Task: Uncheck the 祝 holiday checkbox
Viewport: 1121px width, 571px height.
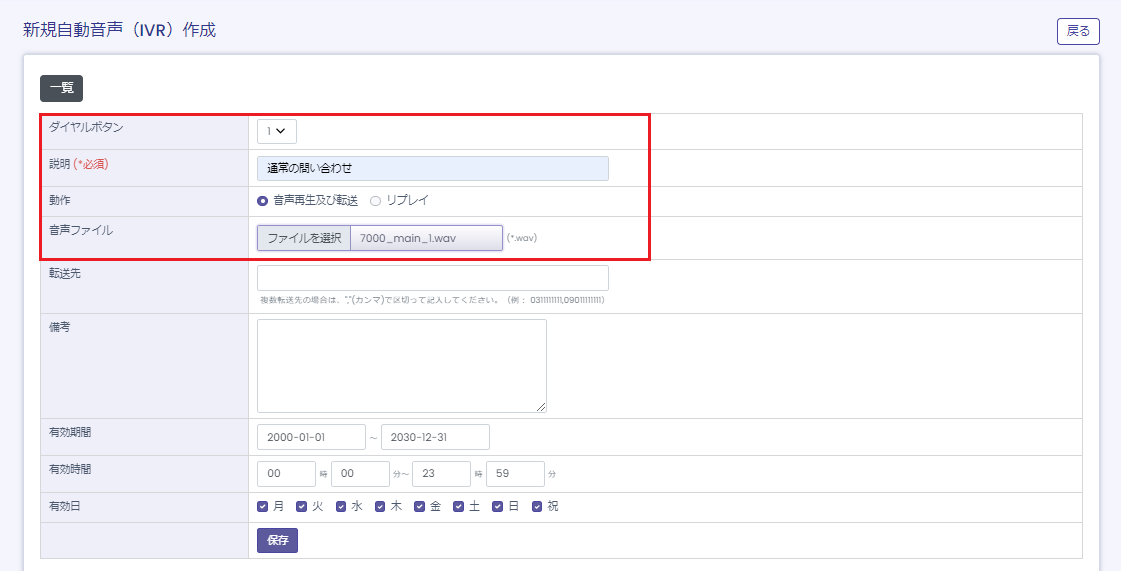Action: coord(537,507)
